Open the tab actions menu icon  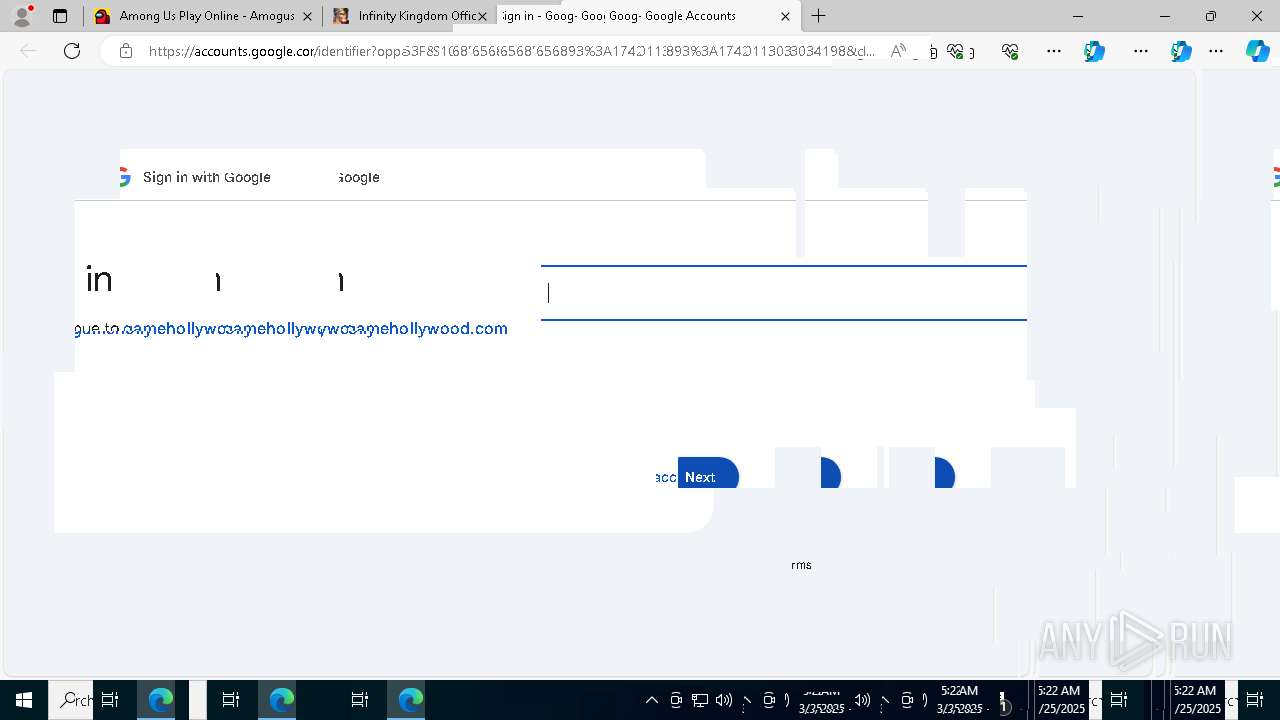[x=60, y=16]
